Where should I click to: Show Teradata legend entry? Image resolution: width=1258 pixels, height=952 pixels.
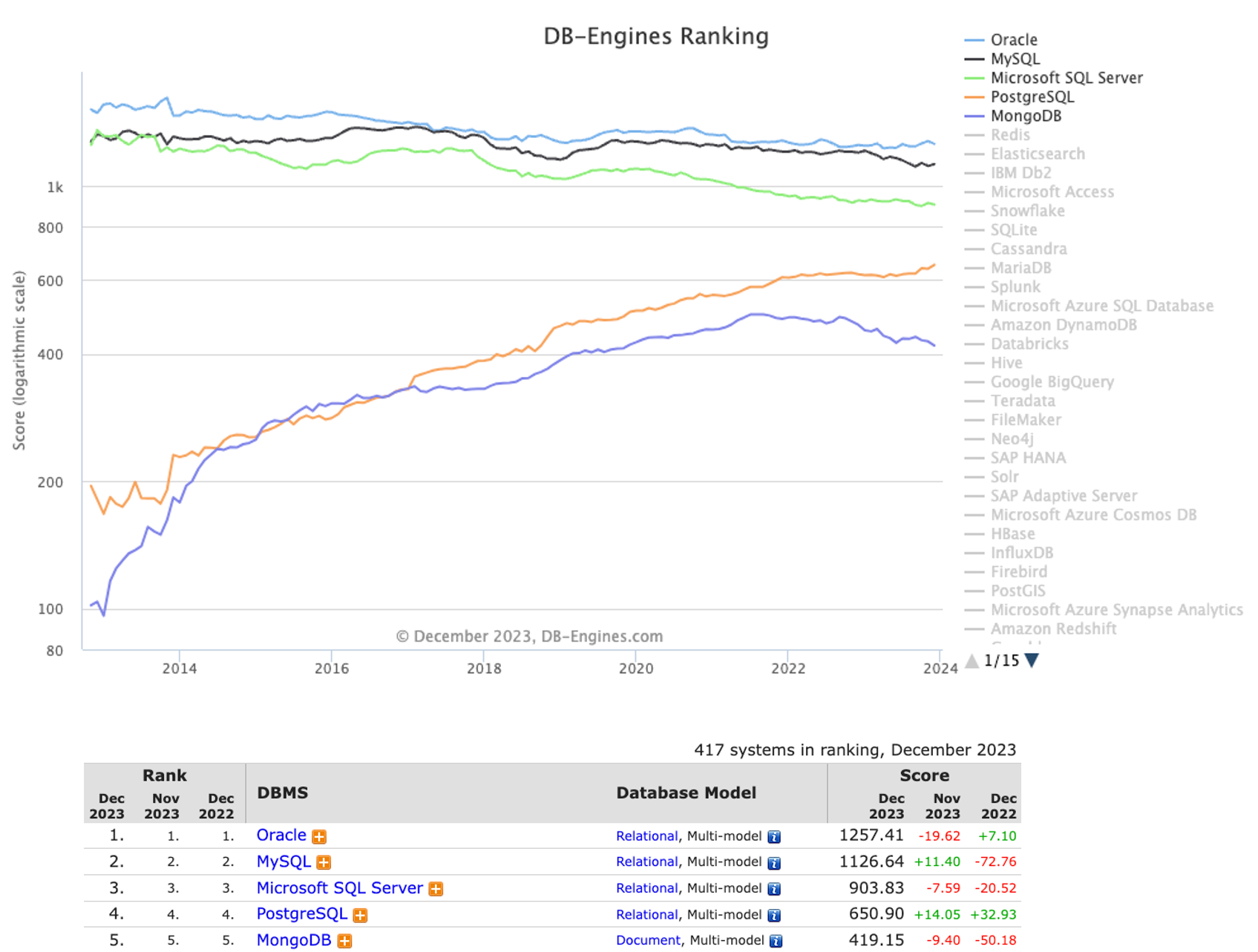(1010, 401)
